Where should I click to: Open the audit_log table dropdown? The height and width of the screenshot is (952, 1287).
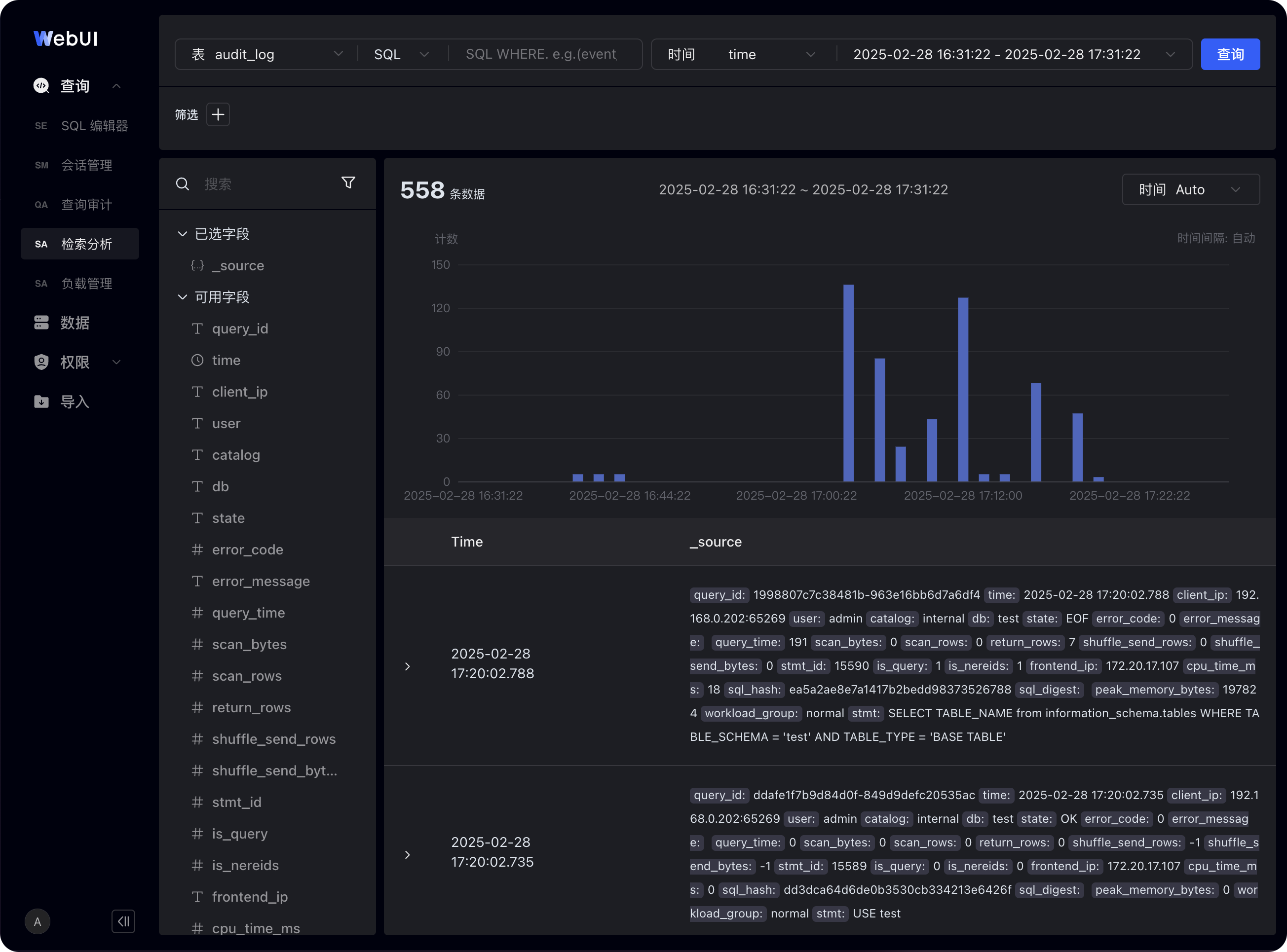click(267, 54)
